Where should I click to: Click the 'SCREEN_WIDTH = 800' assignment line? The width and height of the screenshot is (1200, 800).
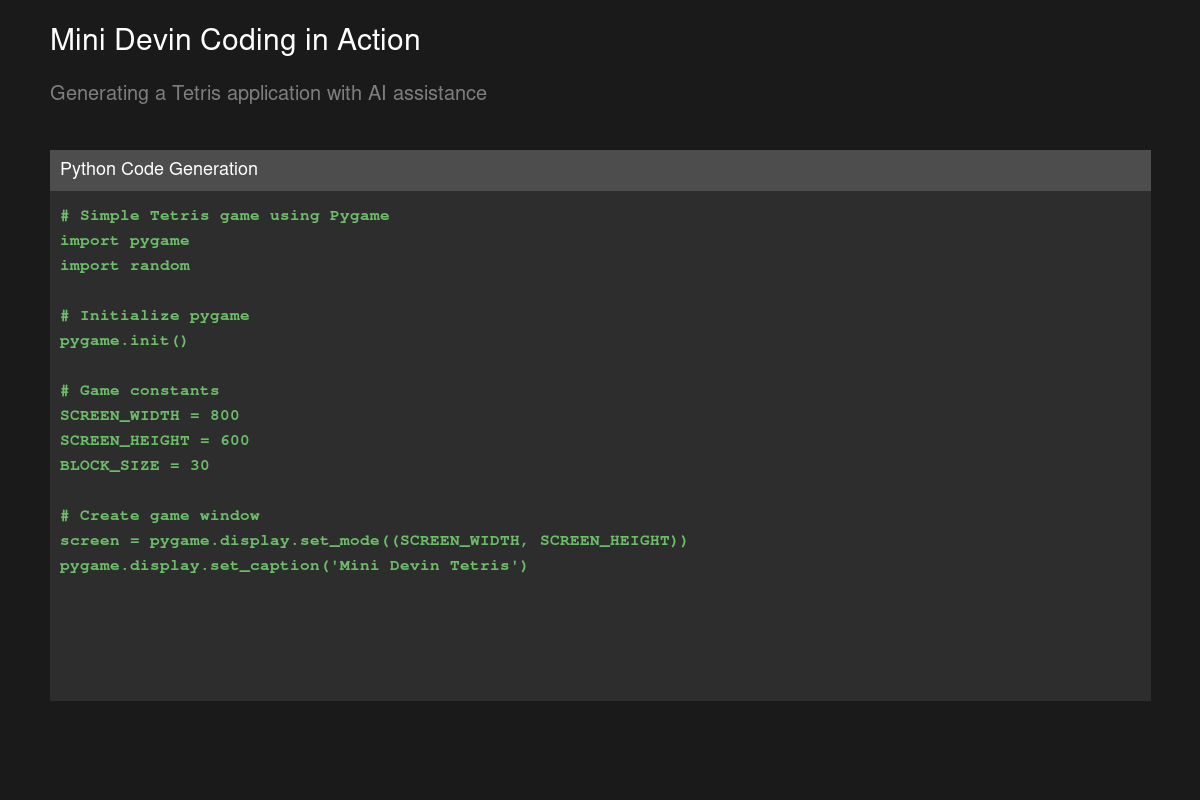coord(150,416)
